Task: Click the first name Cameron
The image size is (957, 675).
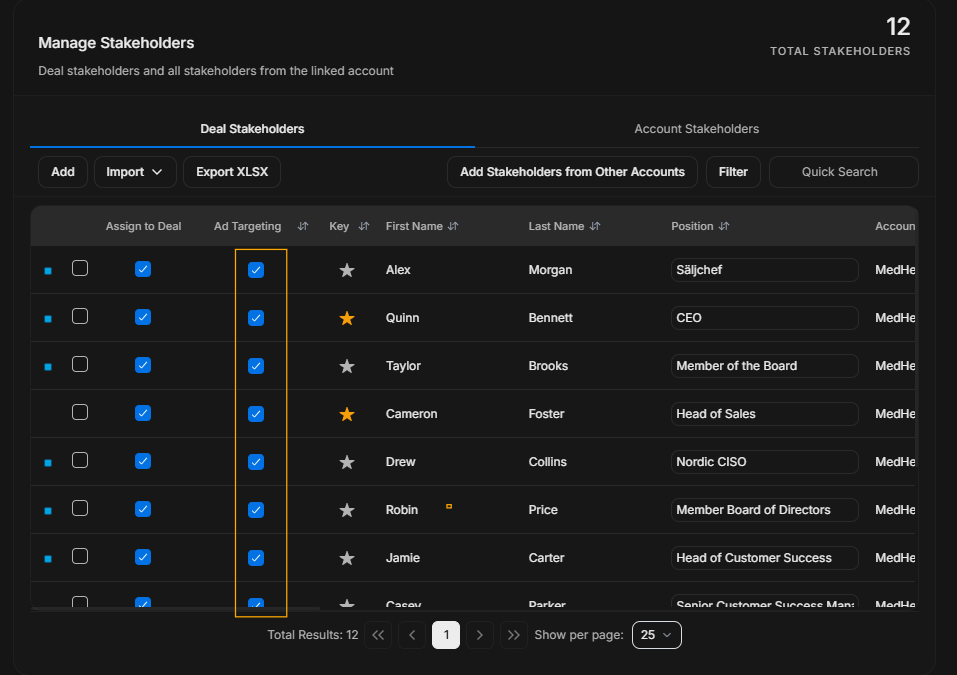Action: 411,414
